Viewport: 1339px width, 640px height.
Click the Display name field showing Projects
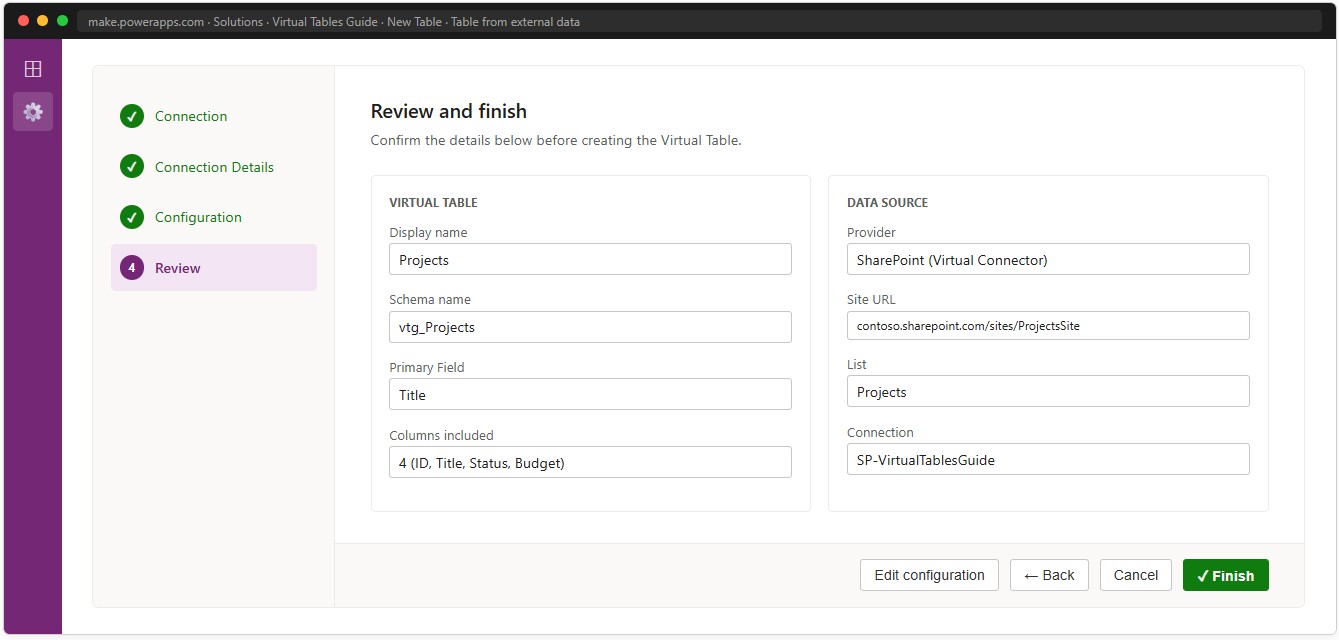tap(590, 259)
